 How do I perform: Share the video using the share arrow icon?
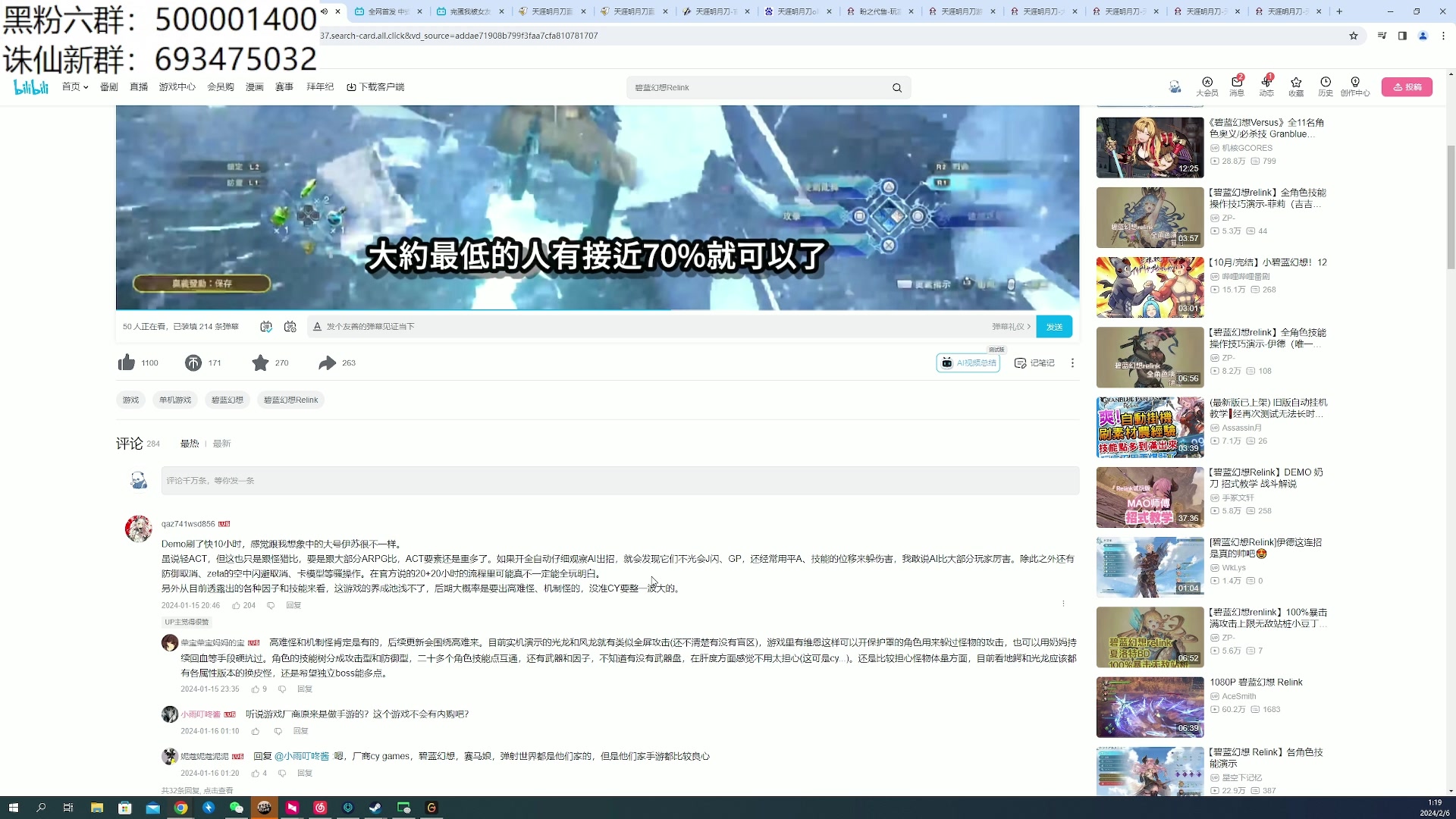(x=327, y=362)
